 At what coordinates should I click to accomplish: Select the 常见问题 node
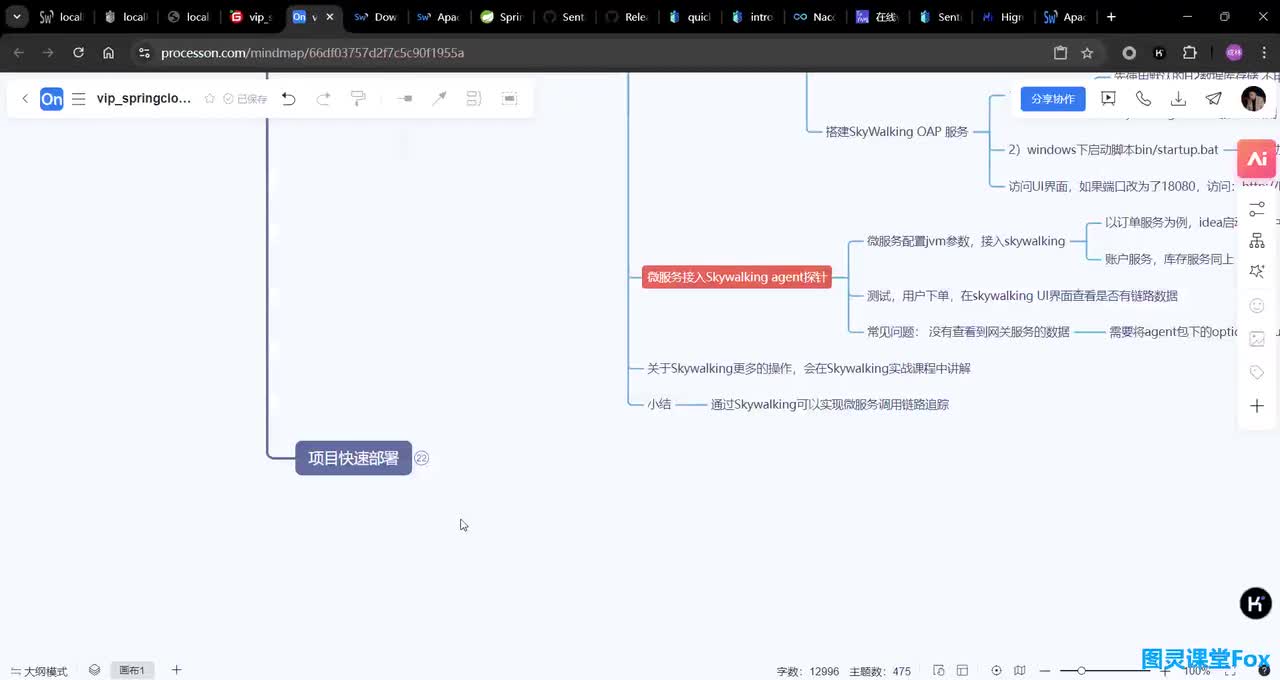pyautogui.click(x=968, y=332)
